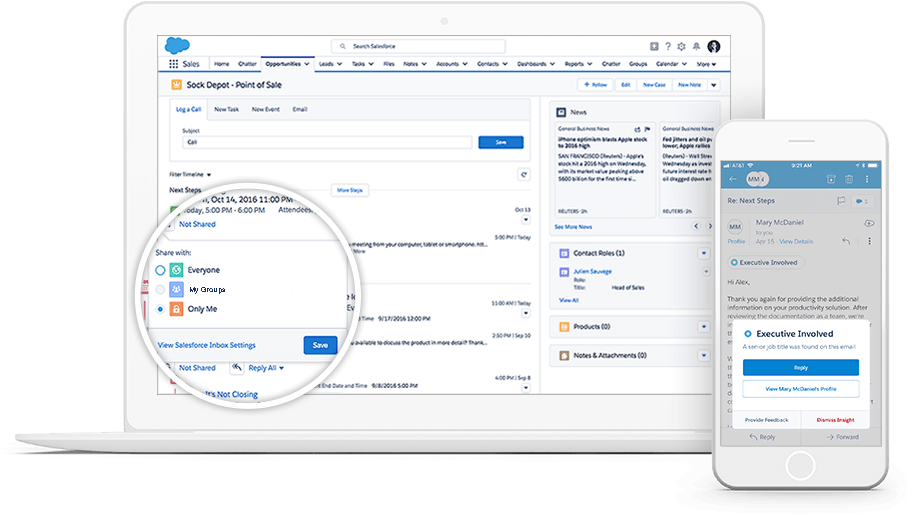Click the New Note button
907x514 pixels.
point(689,85)
